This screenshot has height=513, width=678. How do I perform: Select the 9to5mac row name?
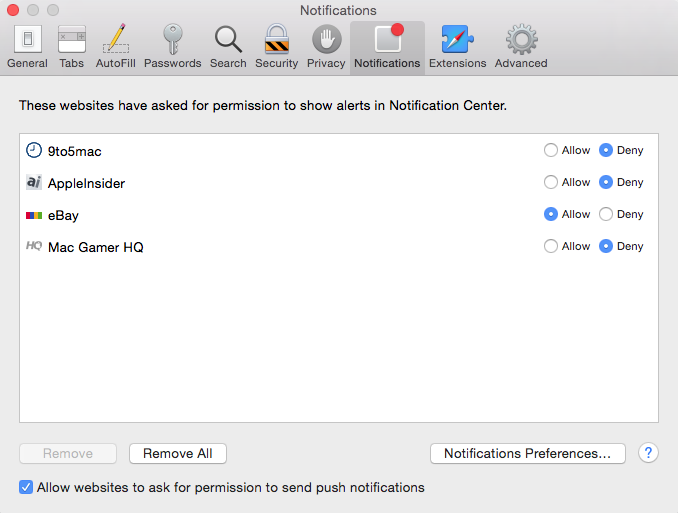click(74, 151)
